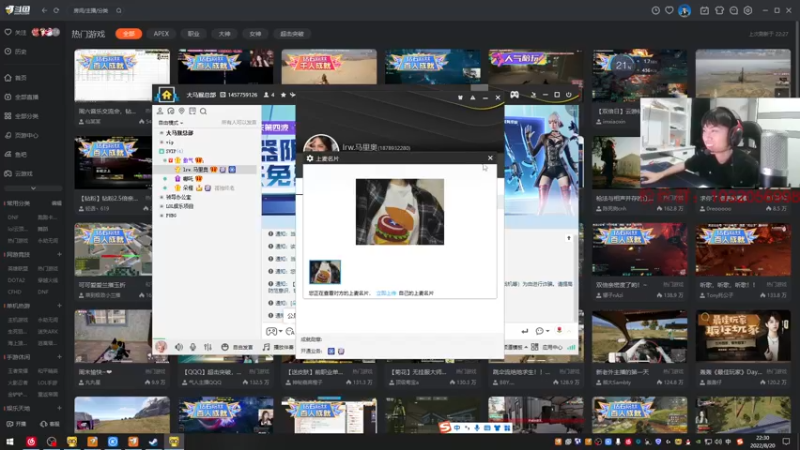800x450 pixels.
Task: Click the microphone icon in YY bottom bar
Action: click(x=193, y=347)
